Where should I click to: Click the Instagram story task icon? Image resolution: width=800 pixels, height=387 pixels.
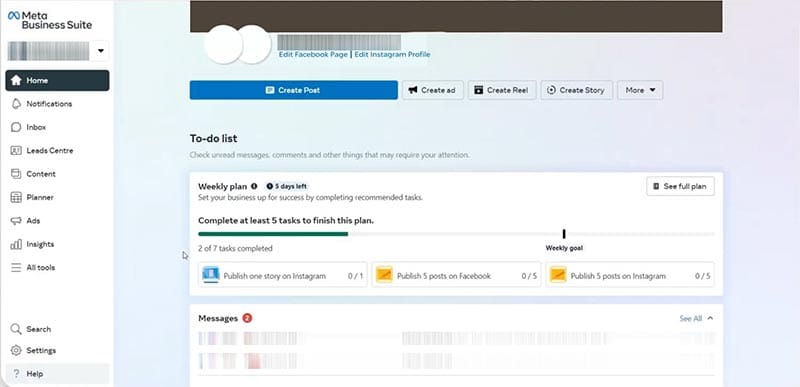click(x=211, y=275)
